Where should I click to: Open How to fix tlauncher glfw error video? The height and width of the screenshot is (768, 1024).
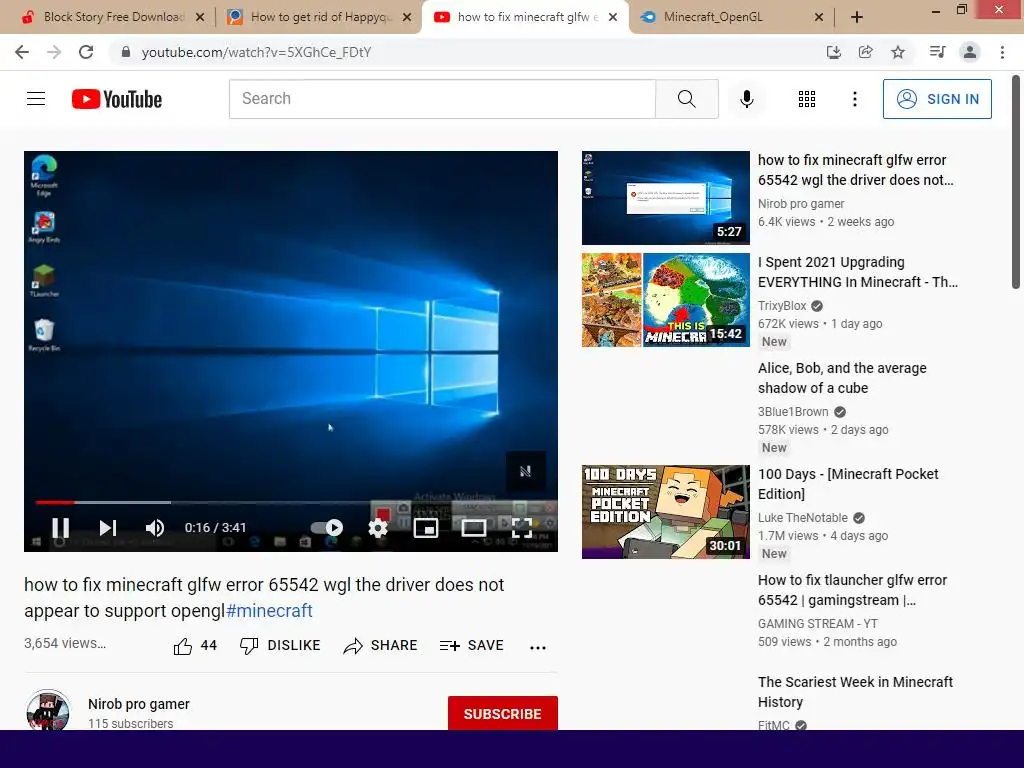coord(852,590)
